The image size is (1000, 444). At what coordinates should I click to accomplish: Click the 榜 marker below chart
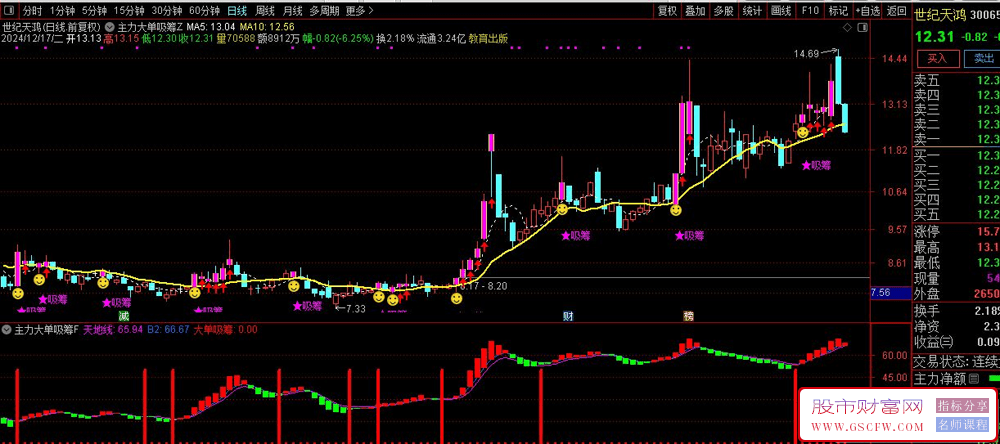coord(688,316)
